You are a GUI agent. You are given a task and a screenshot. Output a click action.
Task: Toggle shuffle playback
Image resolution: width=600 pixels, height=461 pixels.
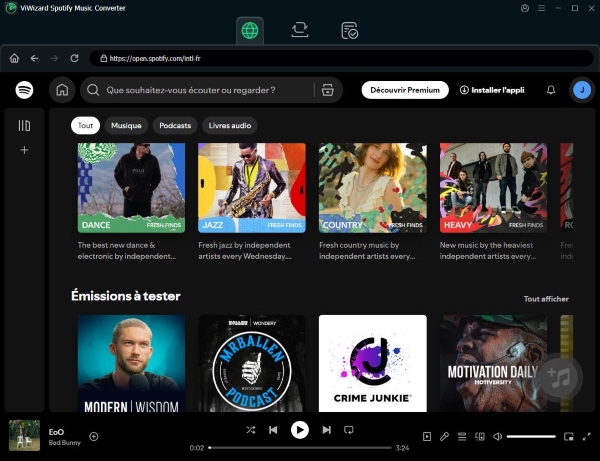pyautogui.click(x=251, y=430)
